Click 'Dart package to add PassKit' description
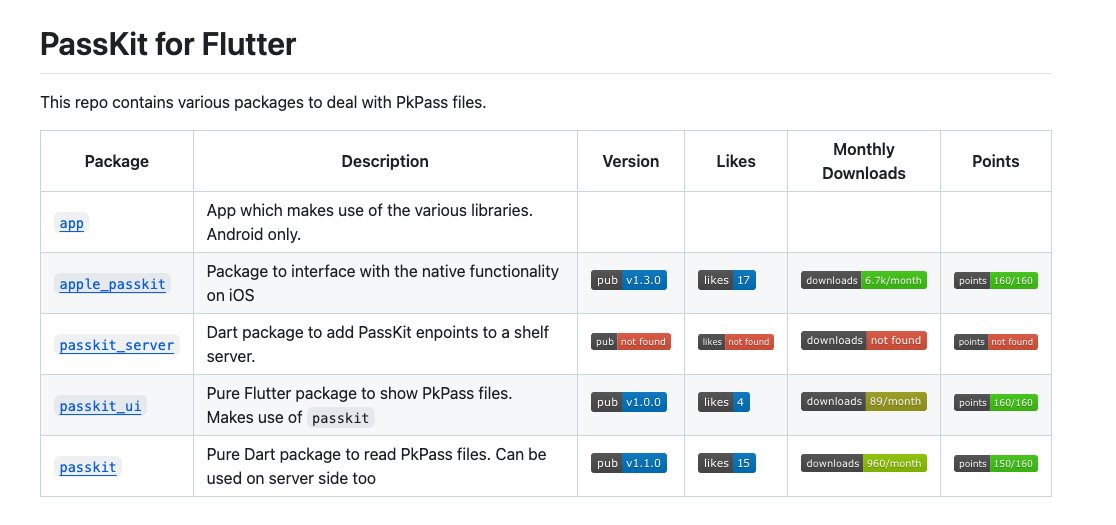The width and height of the screenshot is (1116, 525). 378,344
